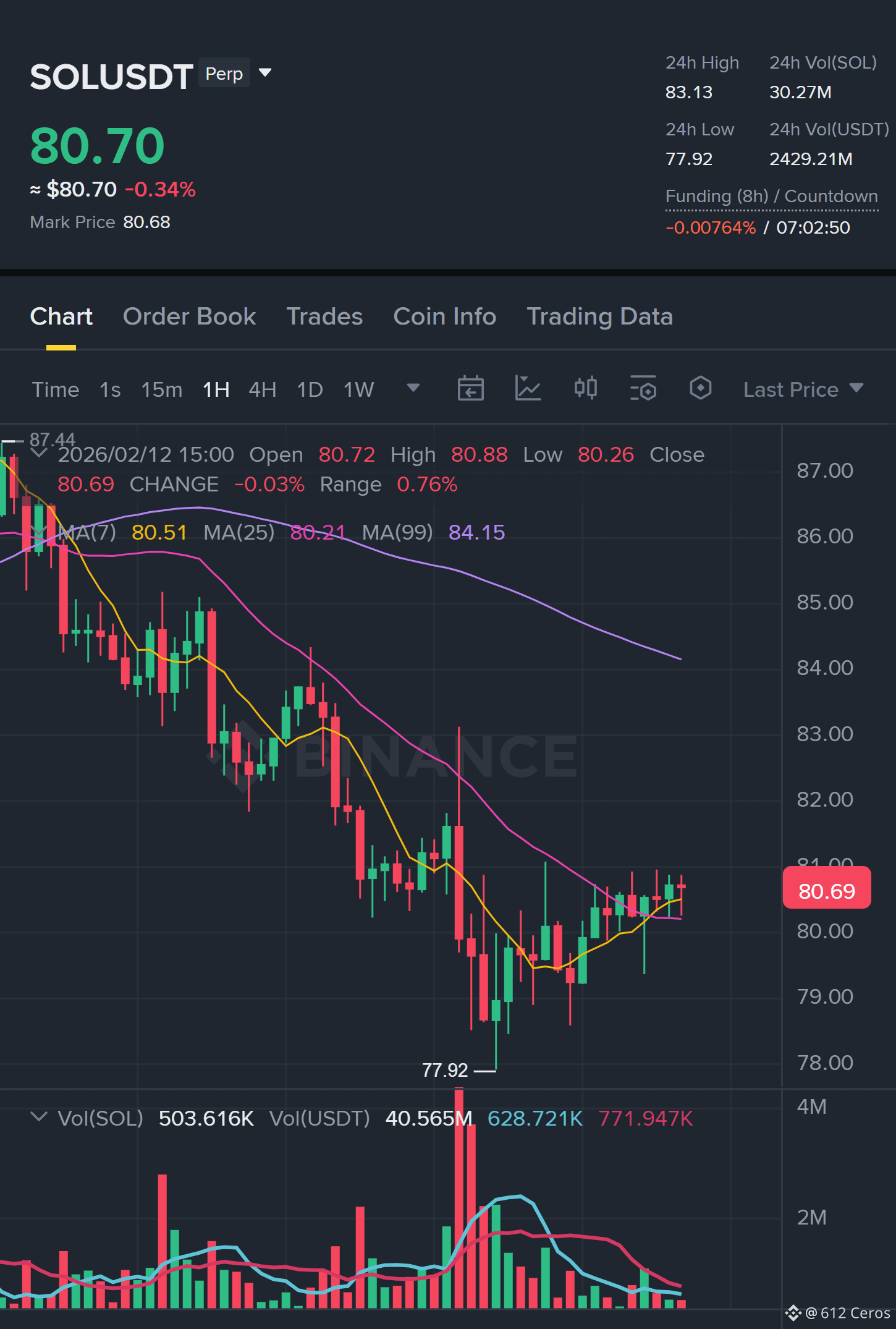Image resolution: width=896 pixels, height=1329 pixels.
Task: Collapse the MA indicator line chevron
Action: pos(38,532)
